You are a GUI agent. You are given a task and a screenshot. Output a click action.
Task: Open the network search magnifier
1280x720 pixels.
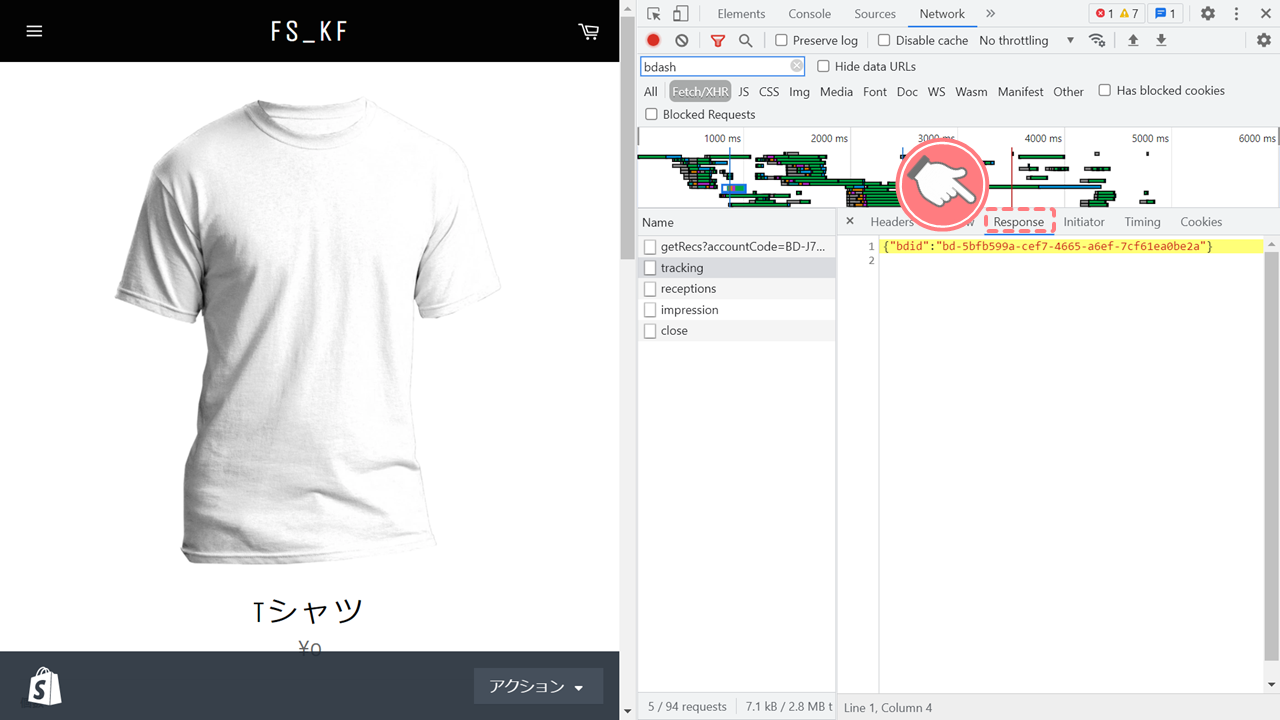[x=745, y=40]
